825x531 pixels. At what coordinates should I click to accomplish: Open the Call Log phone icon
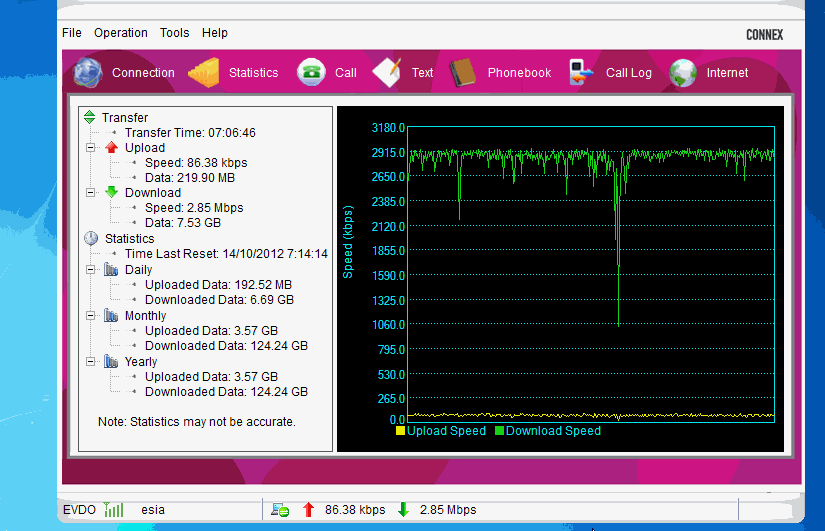point(581,72)
